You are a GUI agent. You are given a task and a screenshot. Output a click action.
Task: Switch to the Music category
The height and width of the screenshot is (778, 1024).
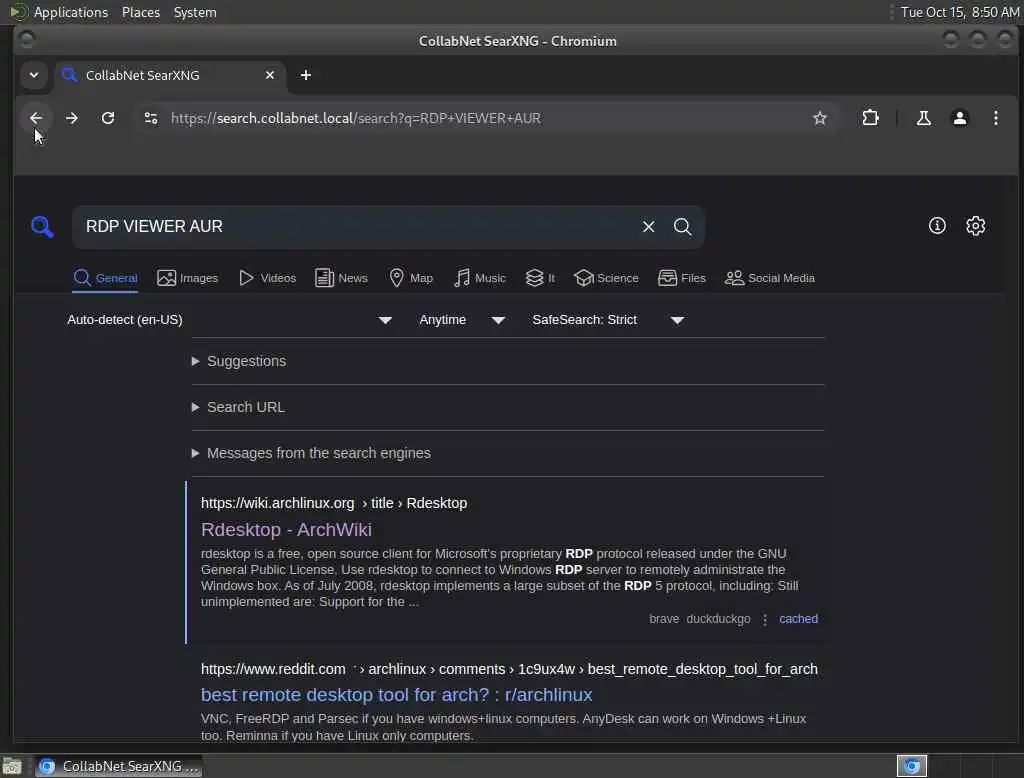pos(479,278)
